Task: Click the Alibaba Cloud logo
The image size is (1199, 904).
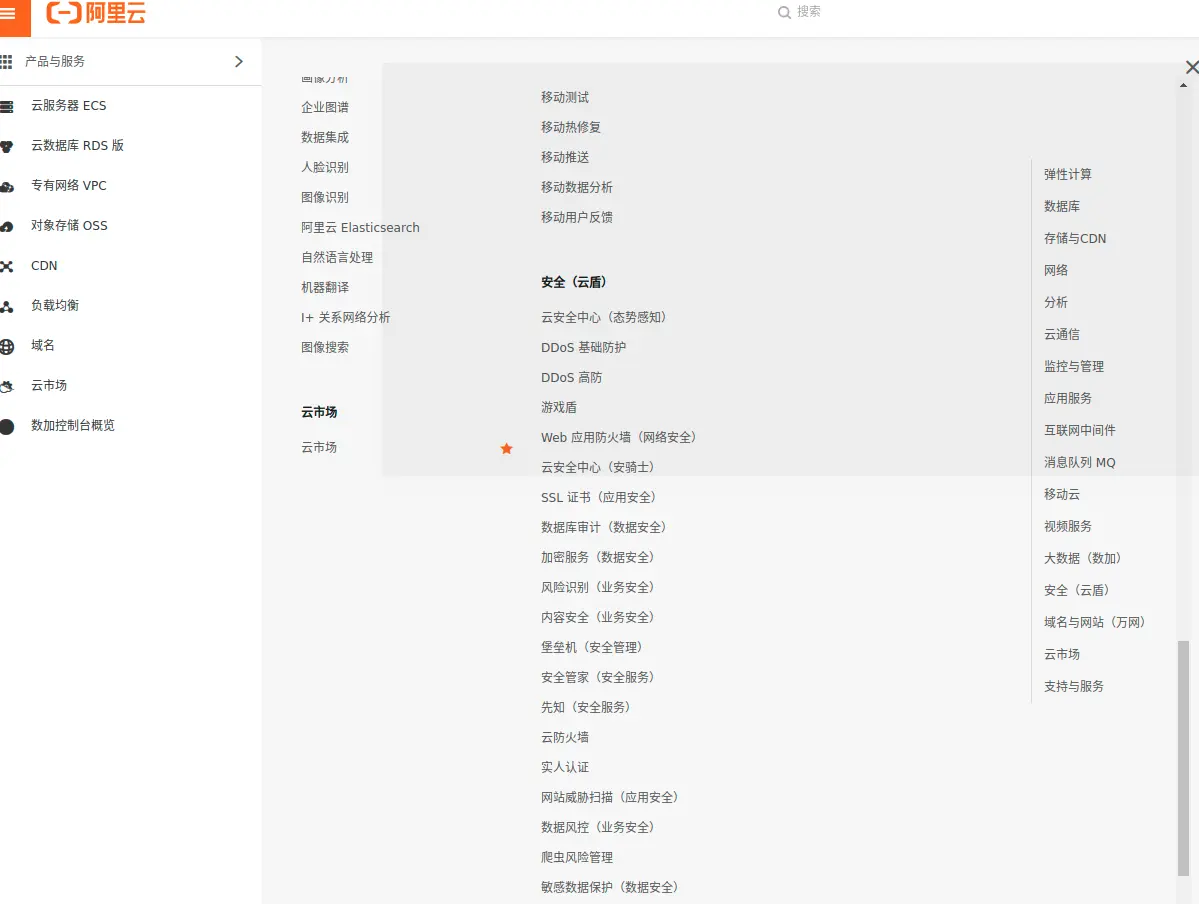Action: click(x=96, y=13)
